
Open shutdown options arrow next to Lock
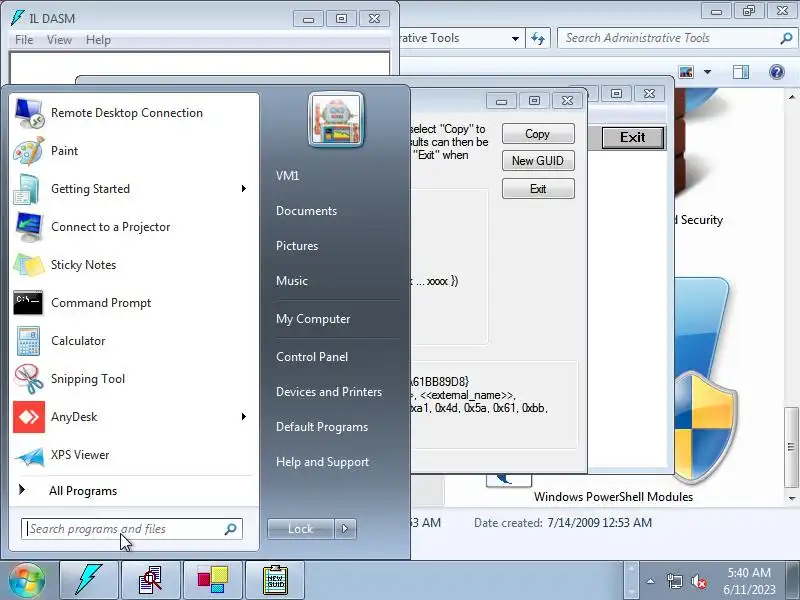click(x=345, y=529)
